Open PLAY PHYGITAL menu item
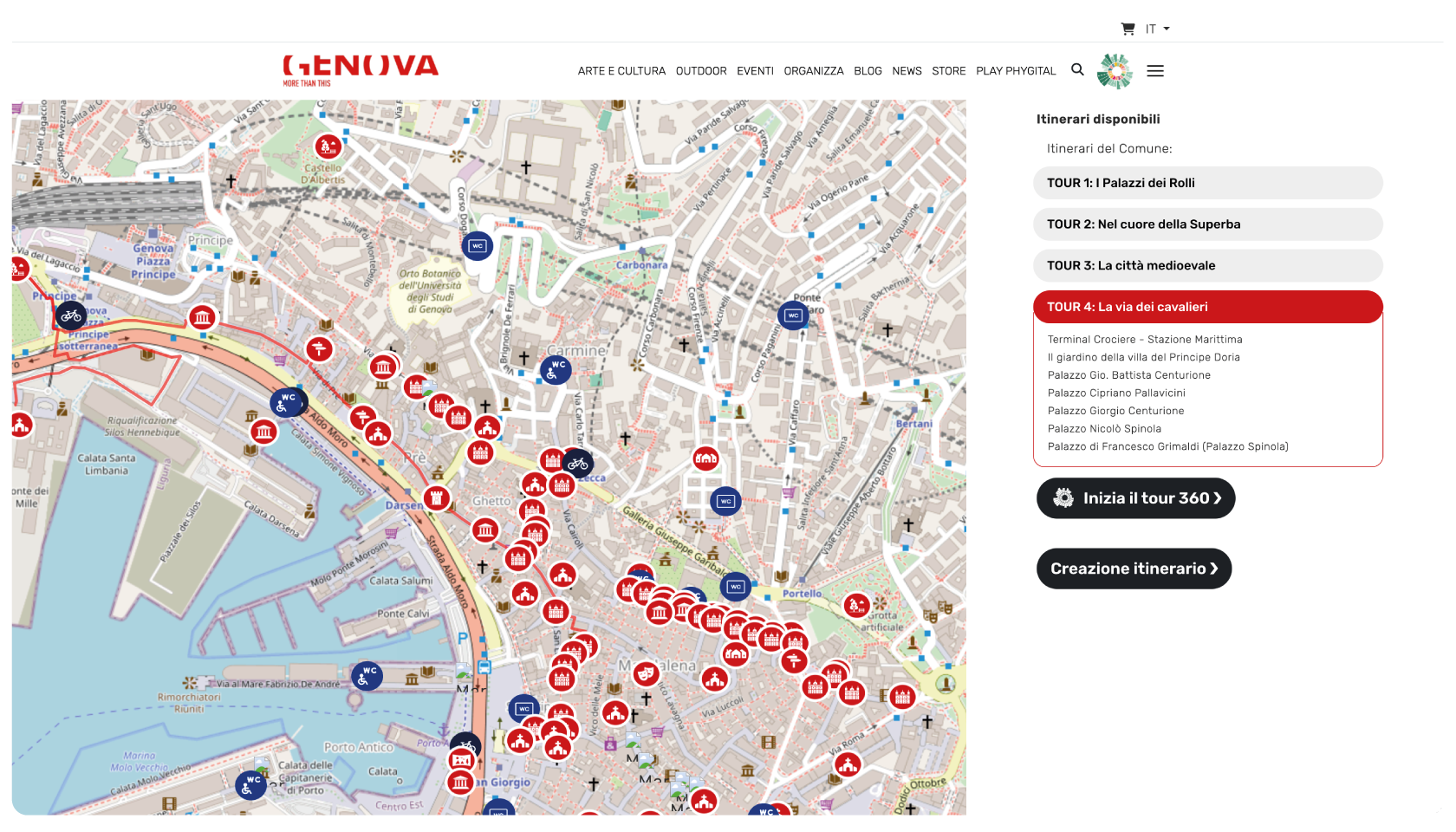This screenshot has width=1456, height=832. tap(1016, 71)
